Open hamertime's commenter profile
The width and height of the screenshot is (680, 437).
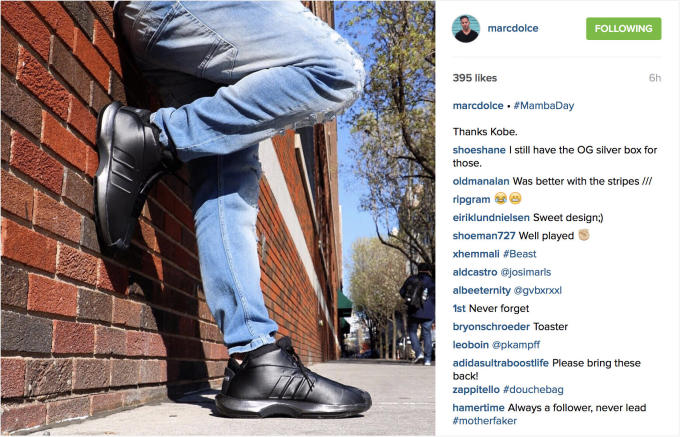478,408
